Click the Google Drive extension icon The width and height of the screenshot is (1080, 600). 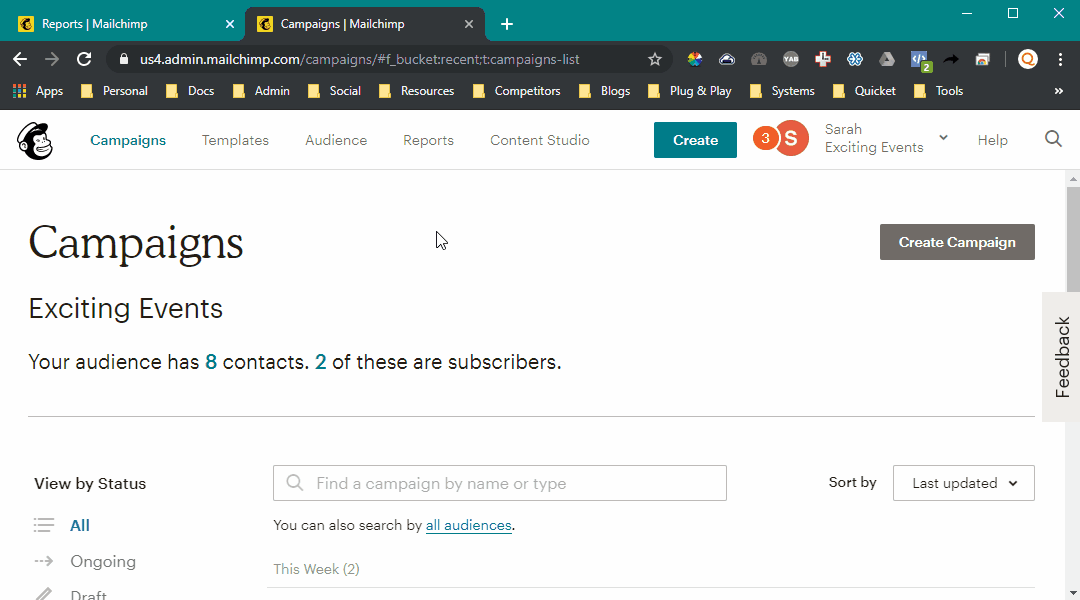(886, 59)
